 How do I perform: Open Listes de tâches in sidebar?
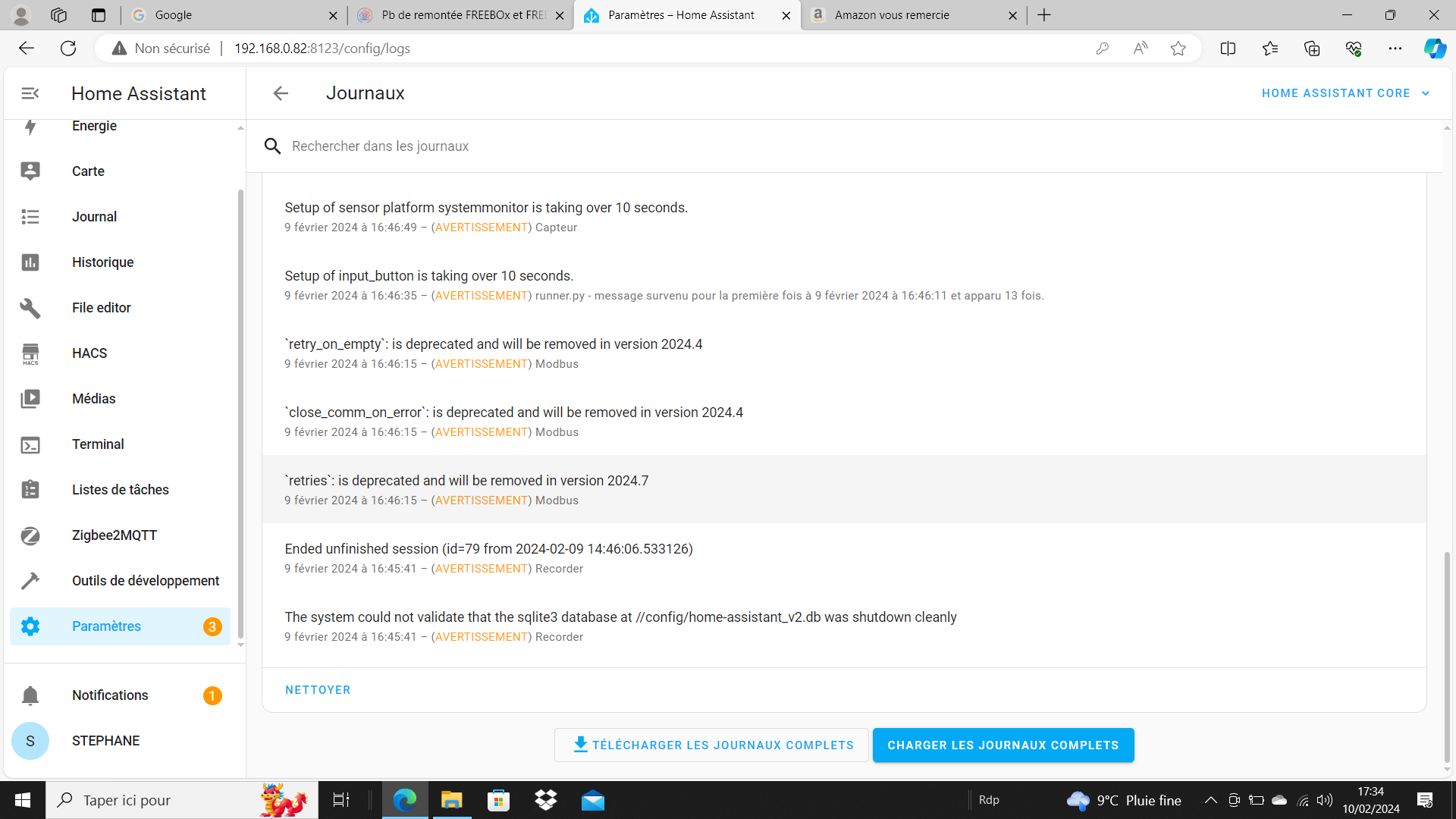click(x=120, y=490)
